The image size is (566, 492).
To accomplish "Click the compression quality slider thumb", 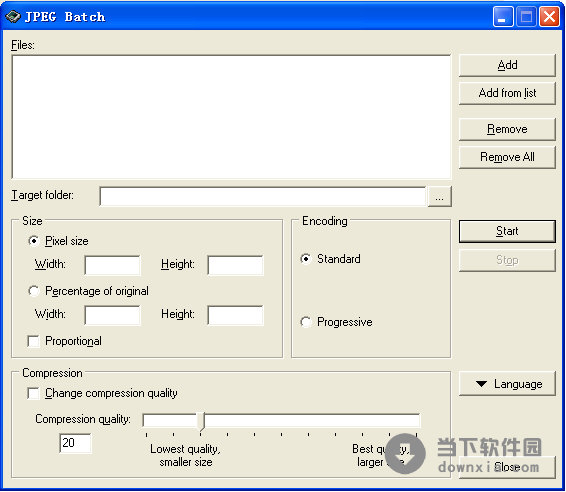I will tap(202, 422).
